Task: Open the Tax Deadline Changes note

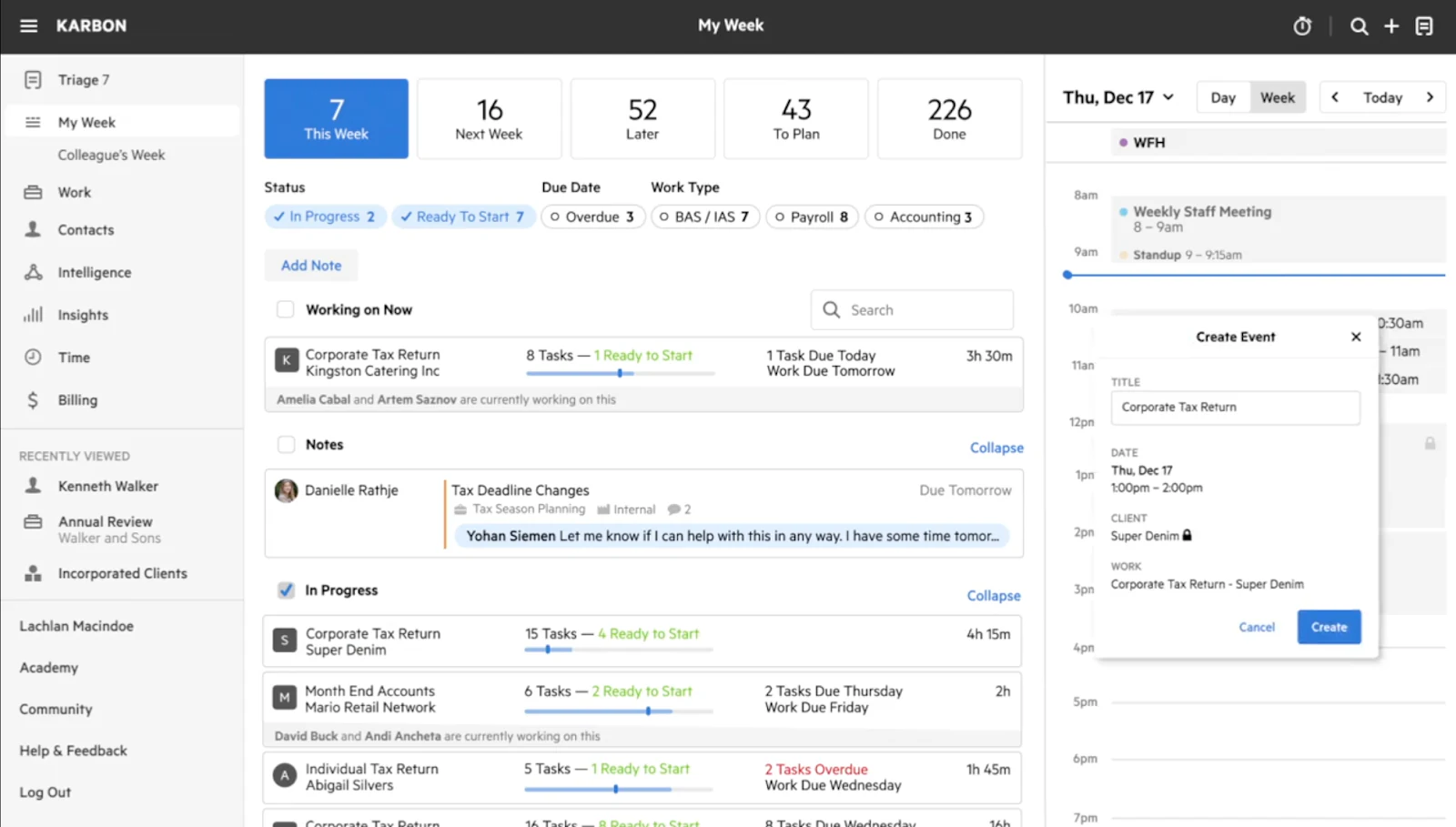Action: coord(521,490)
